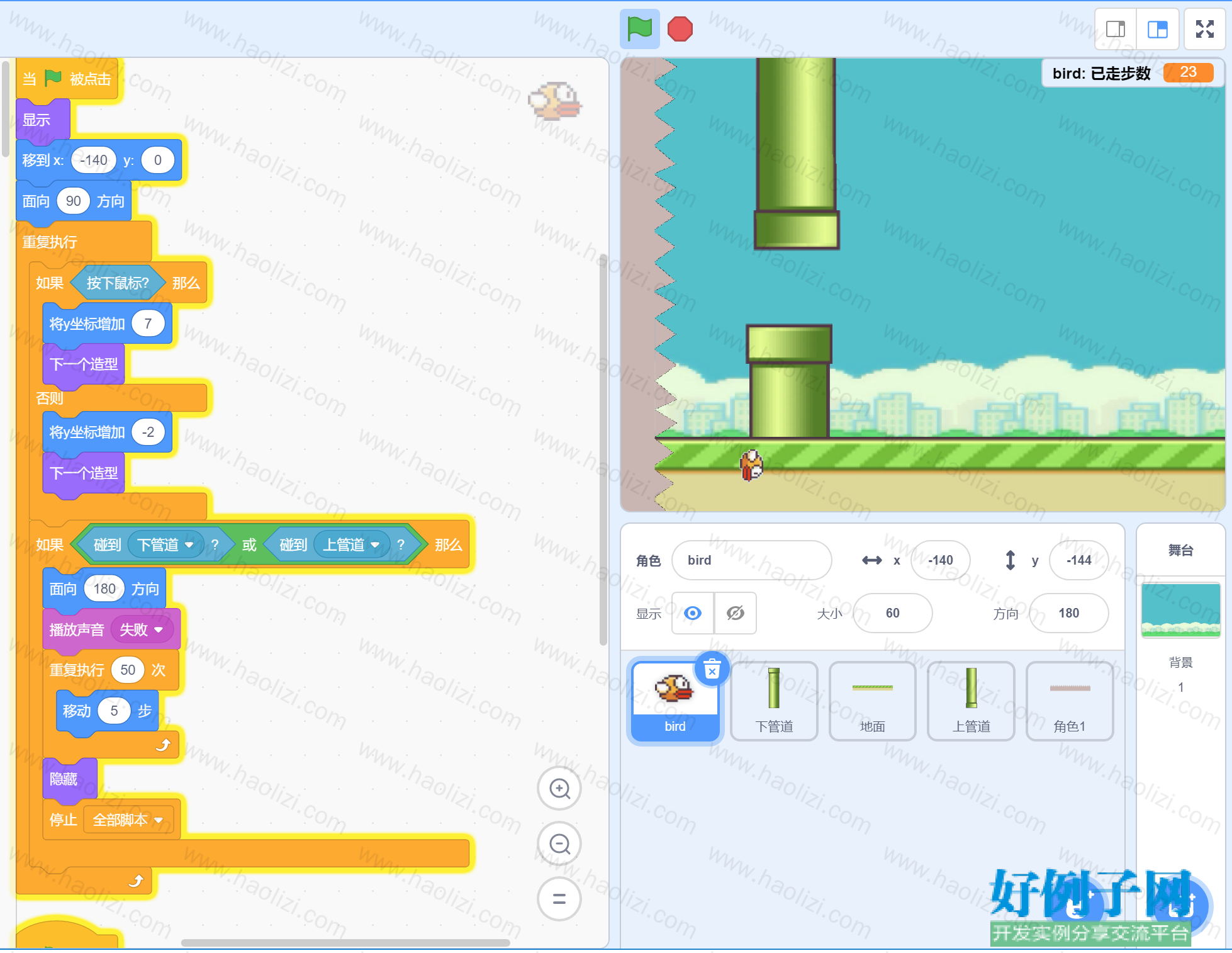The width and height of the screenshot is (1232, 953).
Task: Click the 下一个造型 block under 否则
Action: pyautogui.click(x=84, y=473)
